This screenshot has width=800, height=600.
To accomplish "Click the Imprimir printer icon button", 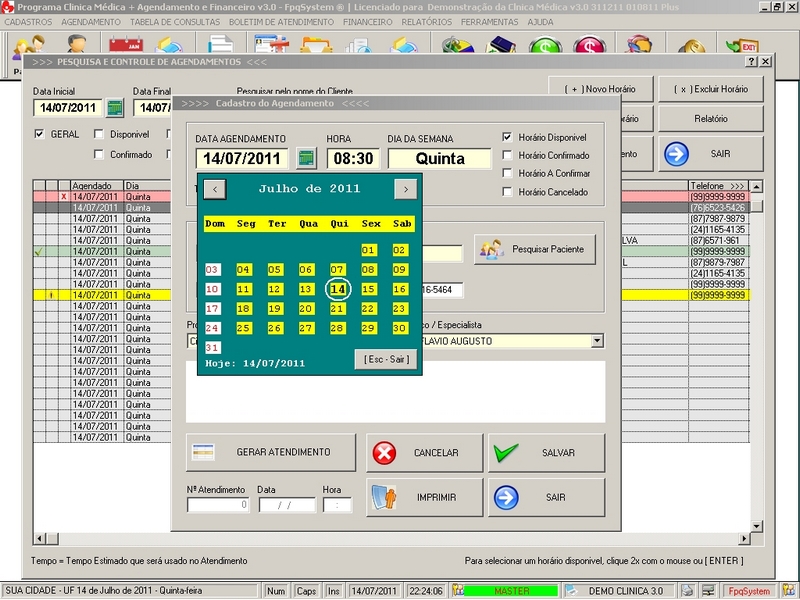I will point(384,497).
